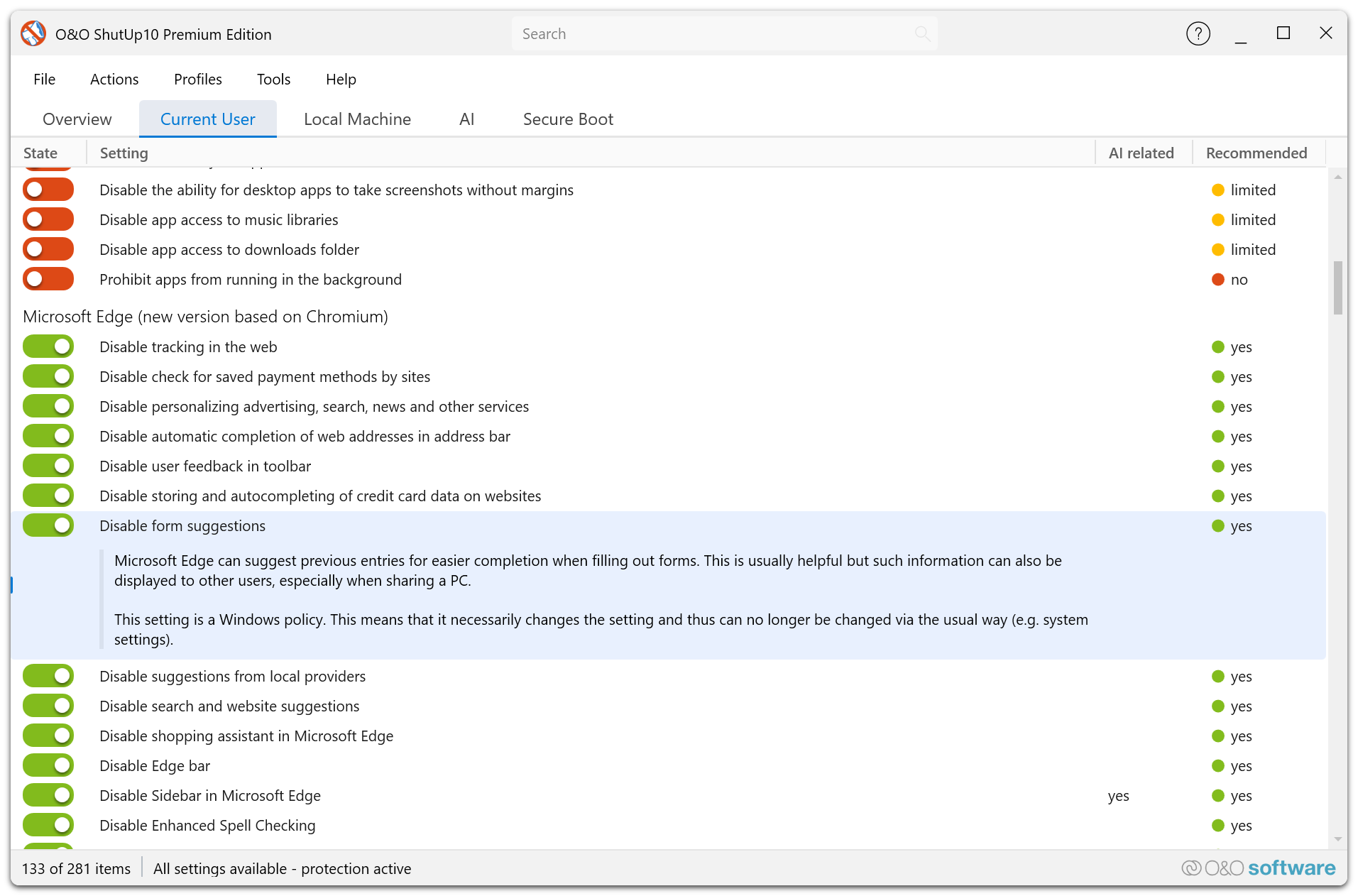This screenshot has height=896, width=1358.
Task: Toggle Disable shopping assistant in Microsoft Edge
Action: point(48,736)
